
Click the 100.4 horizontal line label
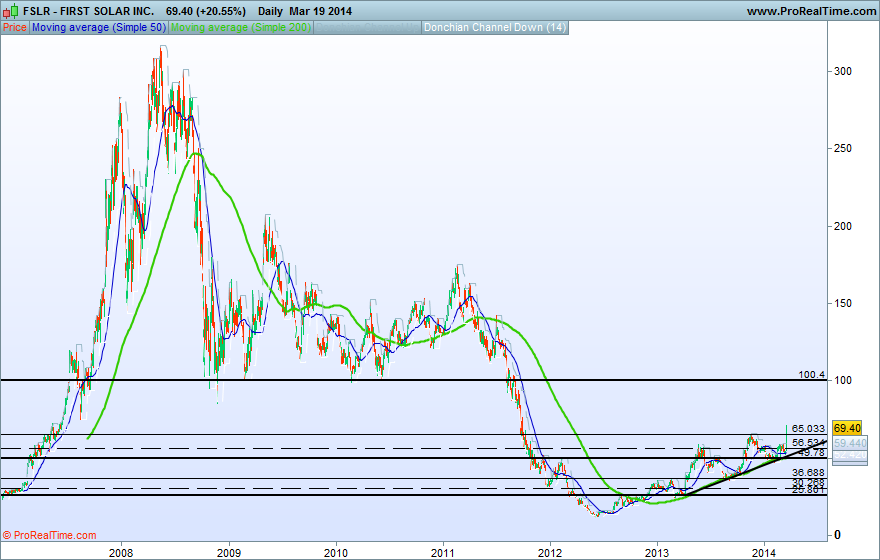(x=812, y=374)
